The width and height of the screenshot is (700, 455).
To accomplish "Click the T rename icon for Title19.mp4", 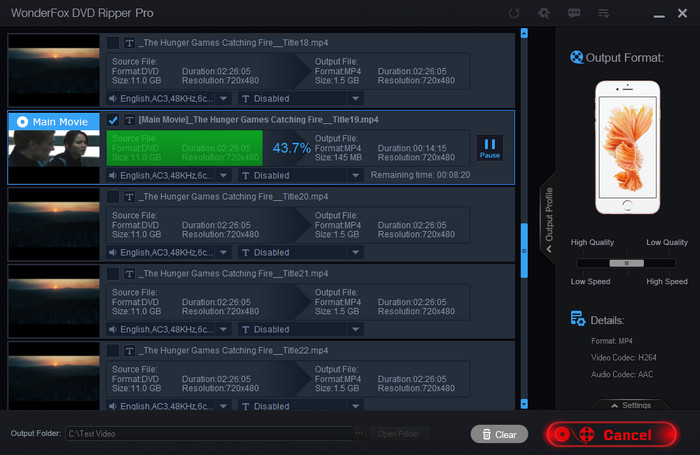I will (129, 120).
